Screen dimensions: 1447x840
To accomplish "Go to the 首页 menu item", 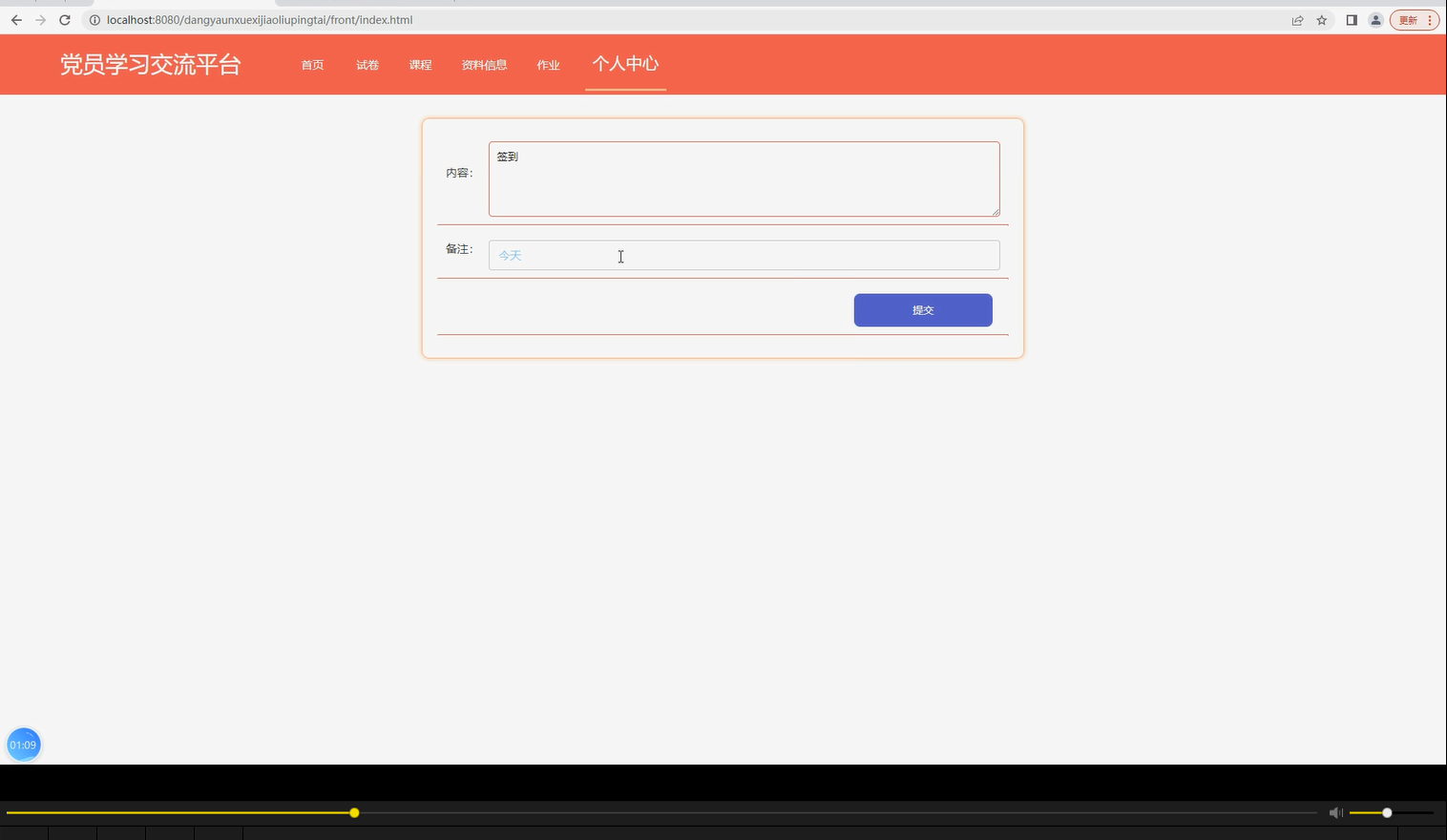I will click(x=313, y=65).
